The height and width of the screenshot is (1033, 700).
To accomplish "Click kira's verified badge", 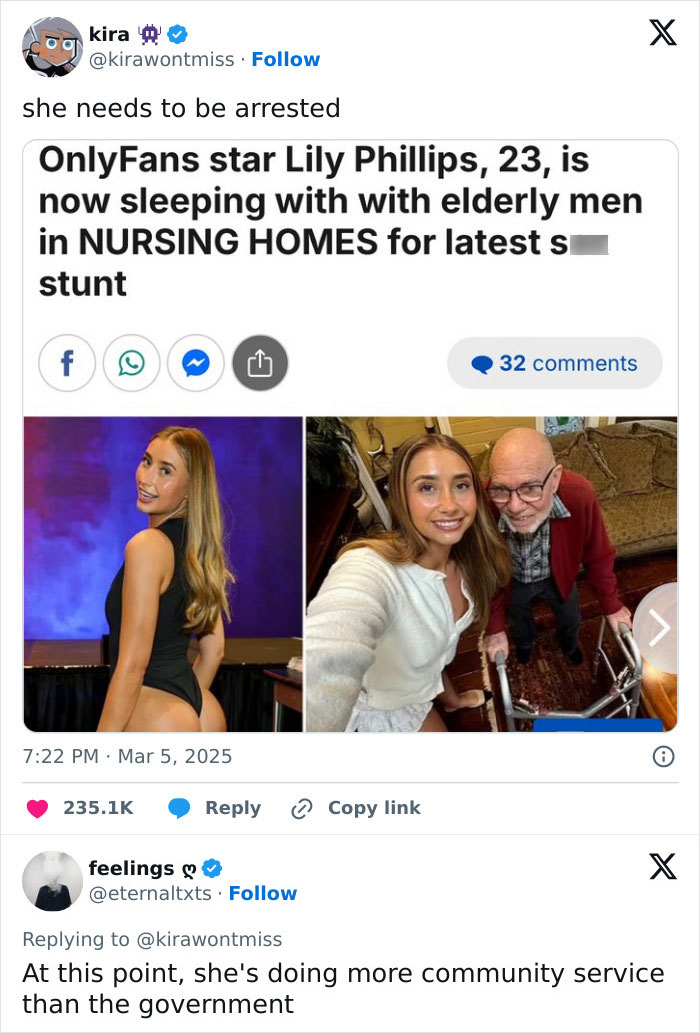I will click(x=176, y=33).
